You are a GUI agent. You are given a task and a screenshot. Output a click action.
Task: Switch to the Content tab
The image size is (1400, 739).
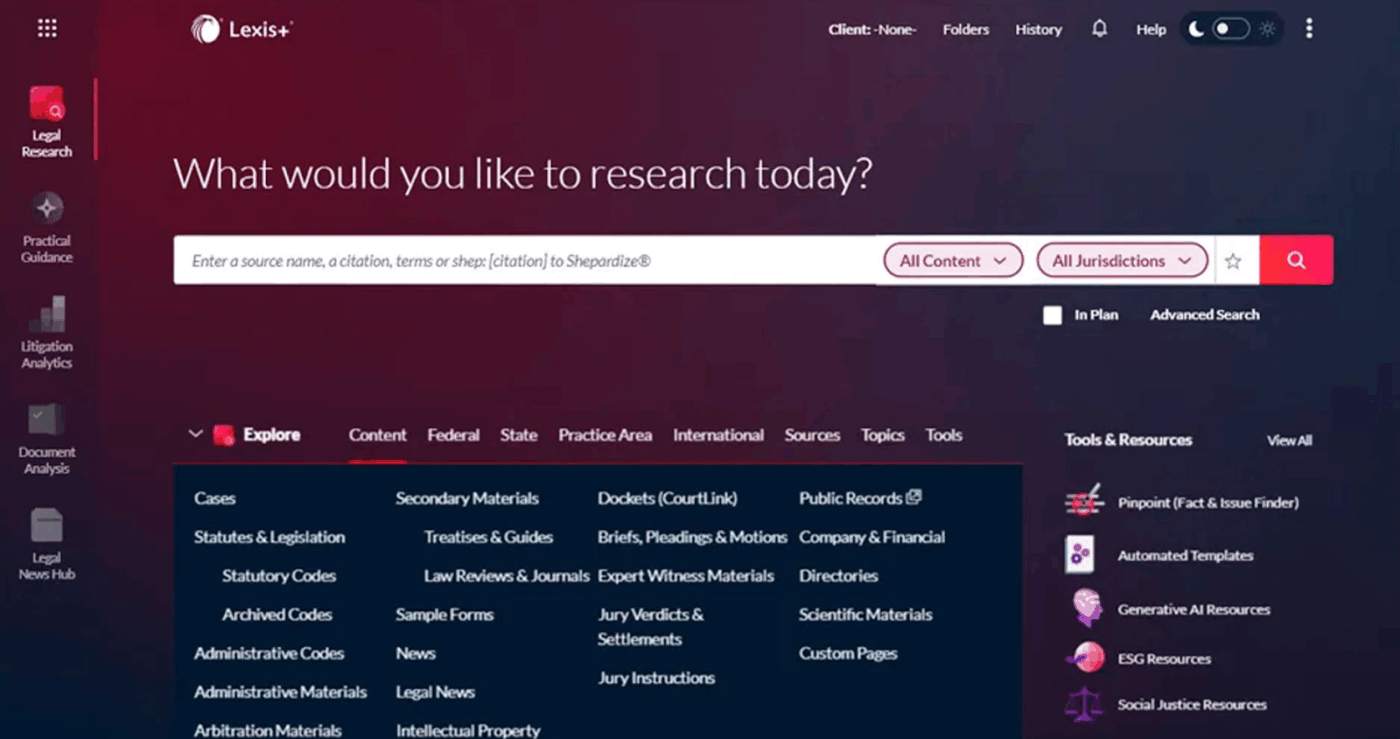[377, 435]
